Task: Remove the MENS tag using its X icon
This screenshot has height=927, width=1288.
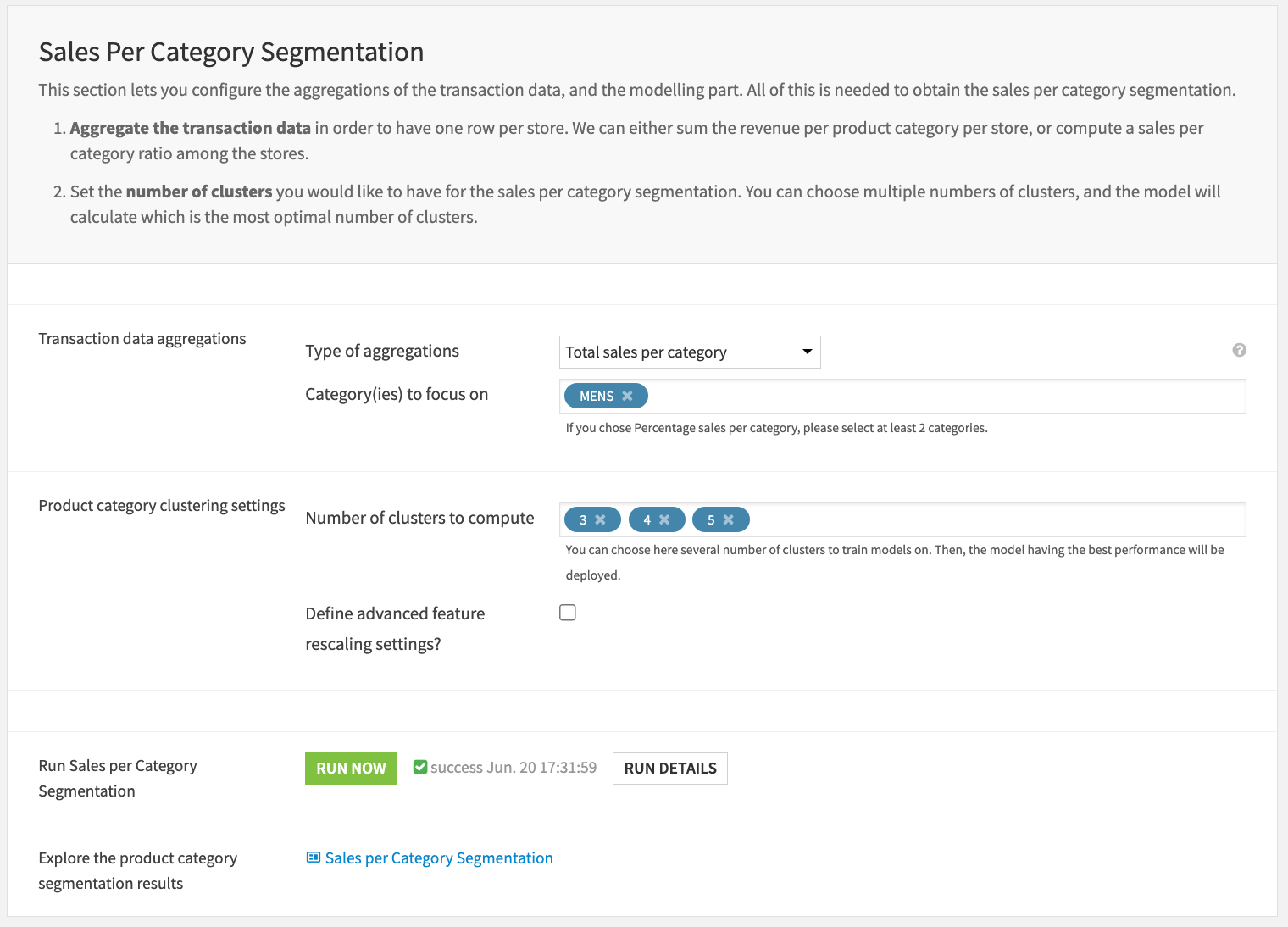Action: point(627,395)
